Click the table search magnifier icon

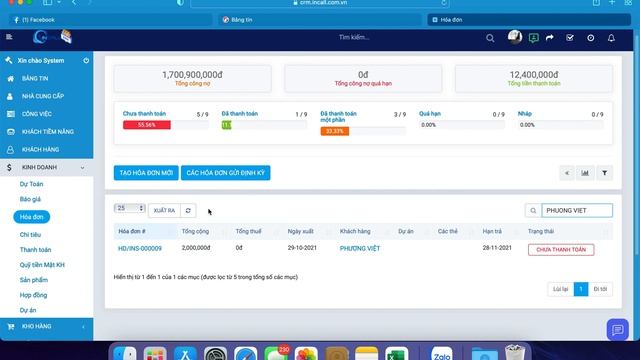point(533,211)
